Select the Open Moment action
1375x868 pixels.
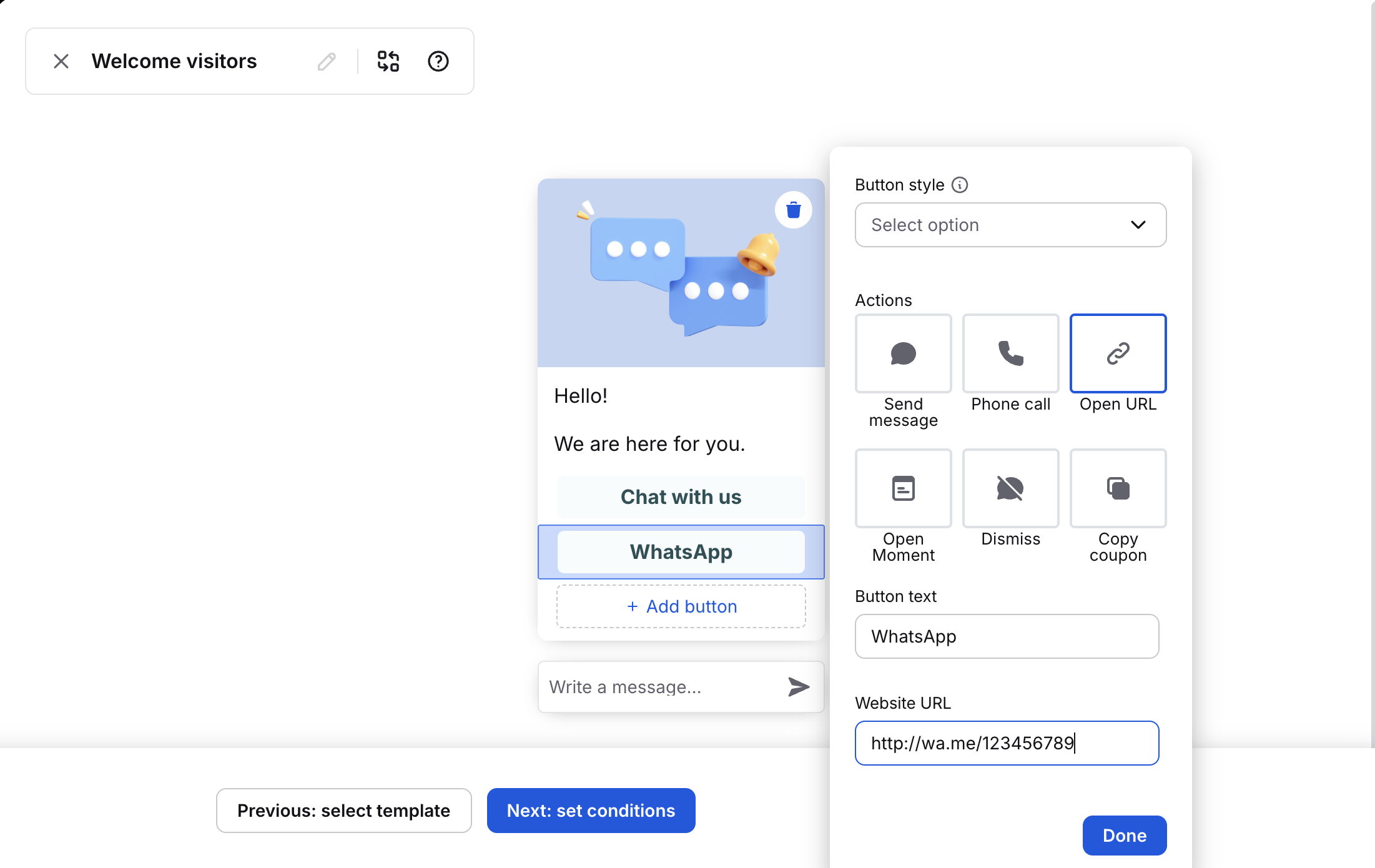pyautogui.click(x=903, y=488)
